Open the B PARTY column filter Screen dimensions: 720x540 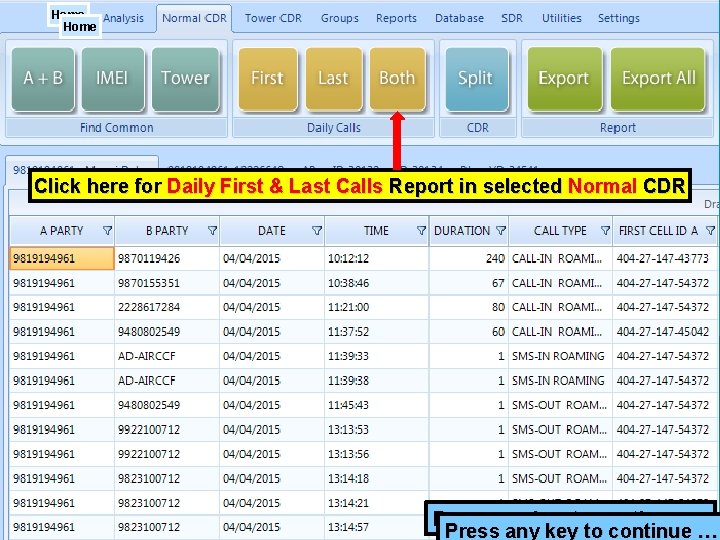[x=212, y=231]
